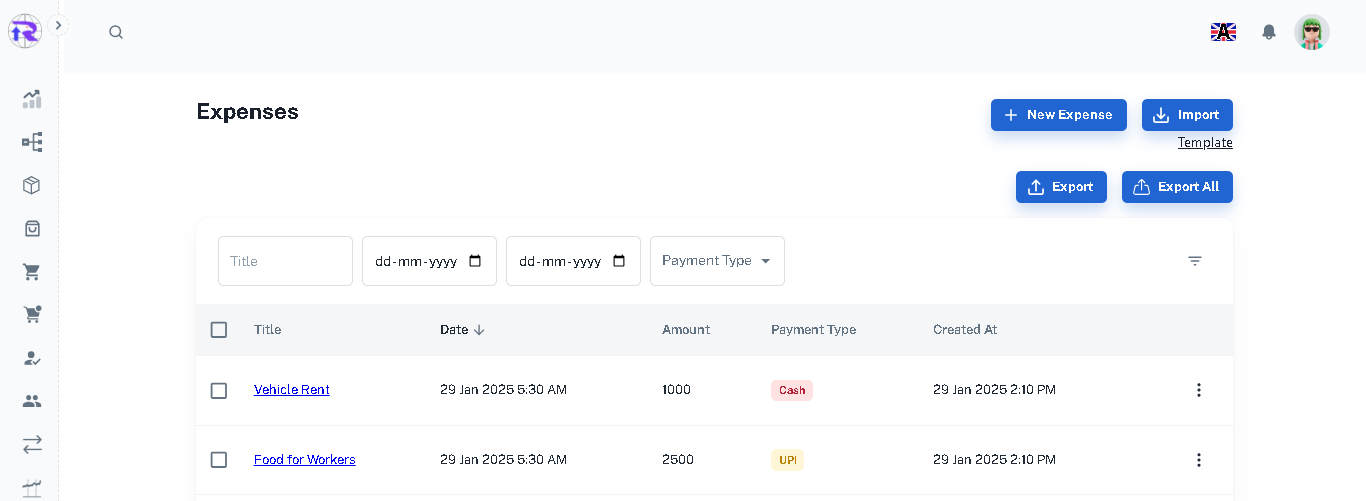
Task: Click the Export All button
Action: [x=1177, y=187]
